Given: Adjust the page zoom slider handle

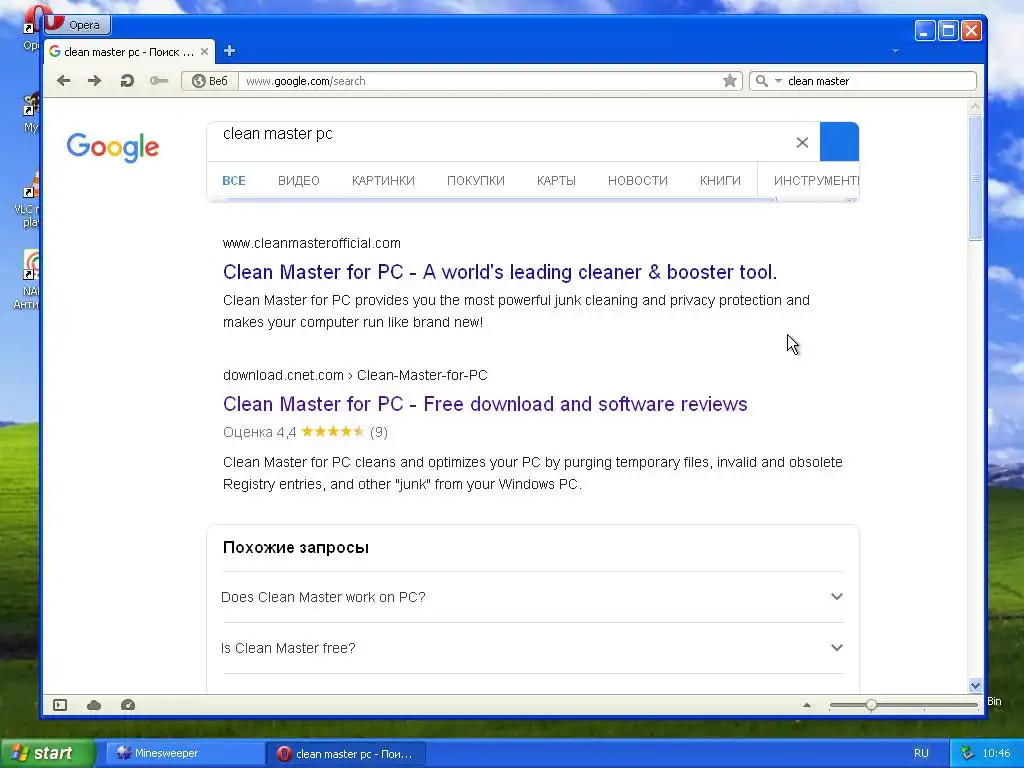Looking at the screenshot, I should (x=871, y=705).
